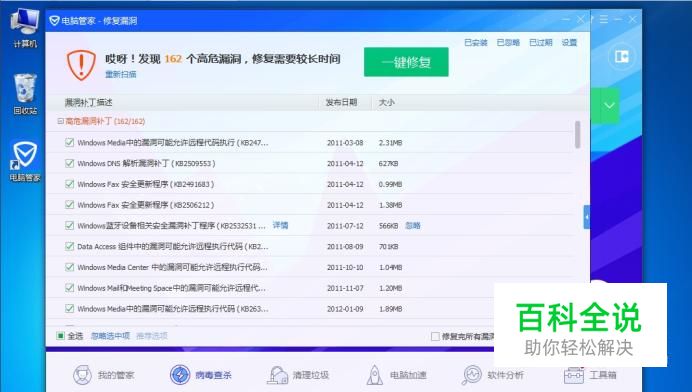Click the green 一键修复 button
This screenshot has width=692, height=392.
tap(406, 62)
